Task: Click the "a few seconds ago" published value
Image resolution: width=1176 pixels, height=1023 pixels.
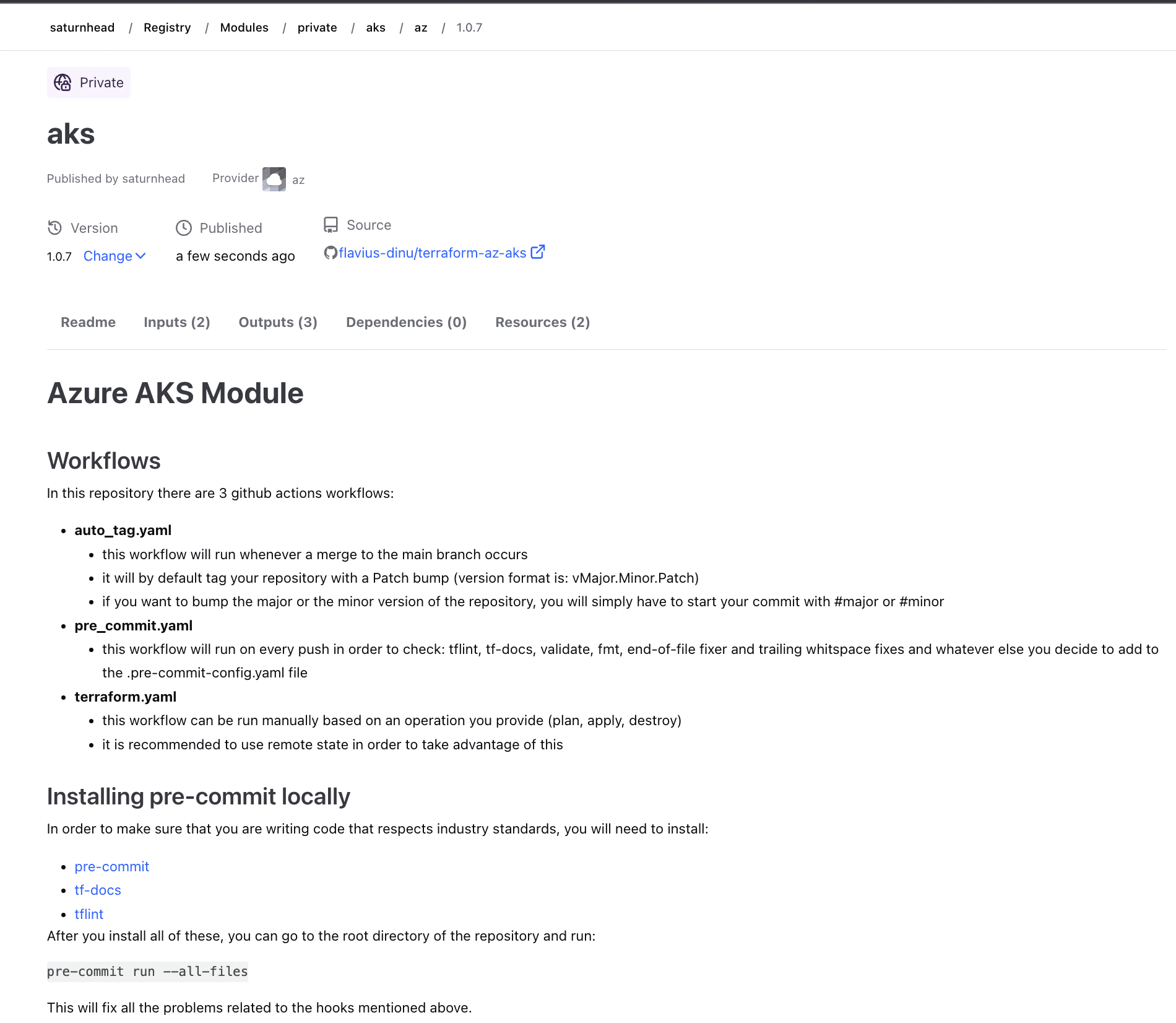Action: (x=235, y=256)
